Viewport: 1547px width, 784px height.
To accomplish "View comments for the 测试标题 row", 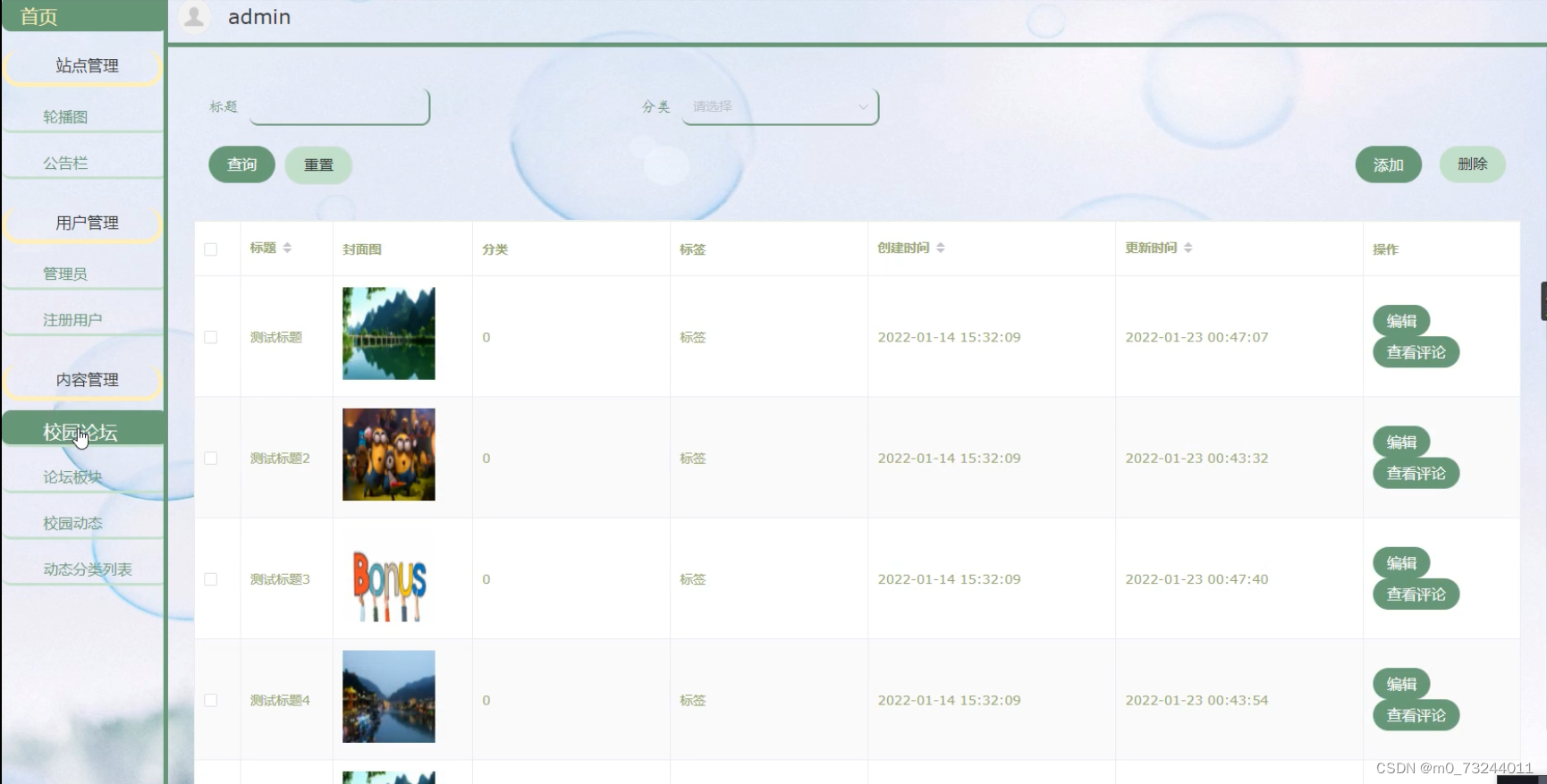I will pyautogui.click(x=1416, y=352).
